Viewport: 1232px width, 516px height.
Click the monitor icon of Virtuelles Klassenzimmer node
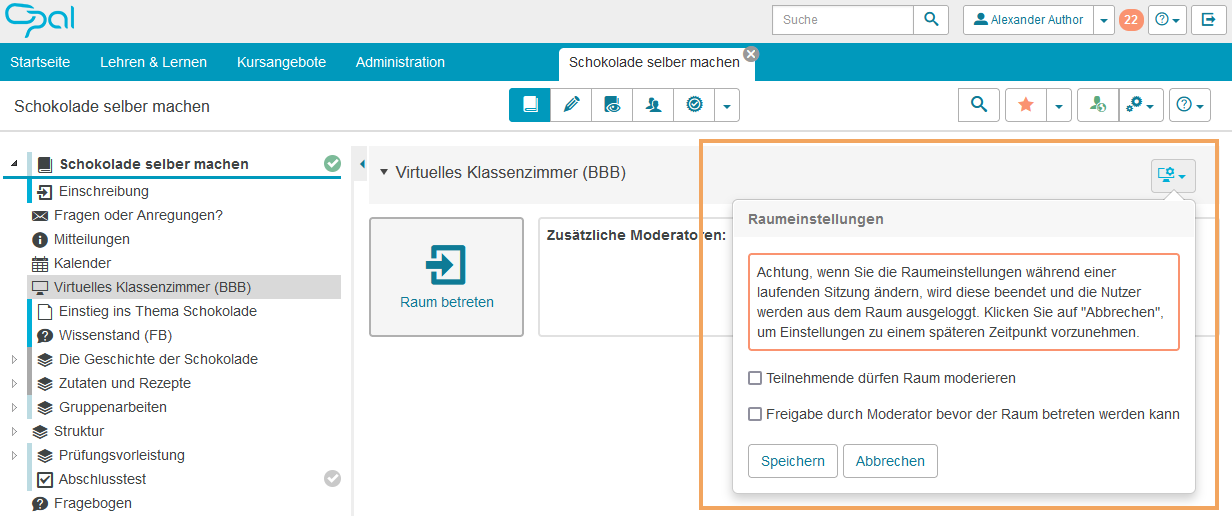click(40, 287)
